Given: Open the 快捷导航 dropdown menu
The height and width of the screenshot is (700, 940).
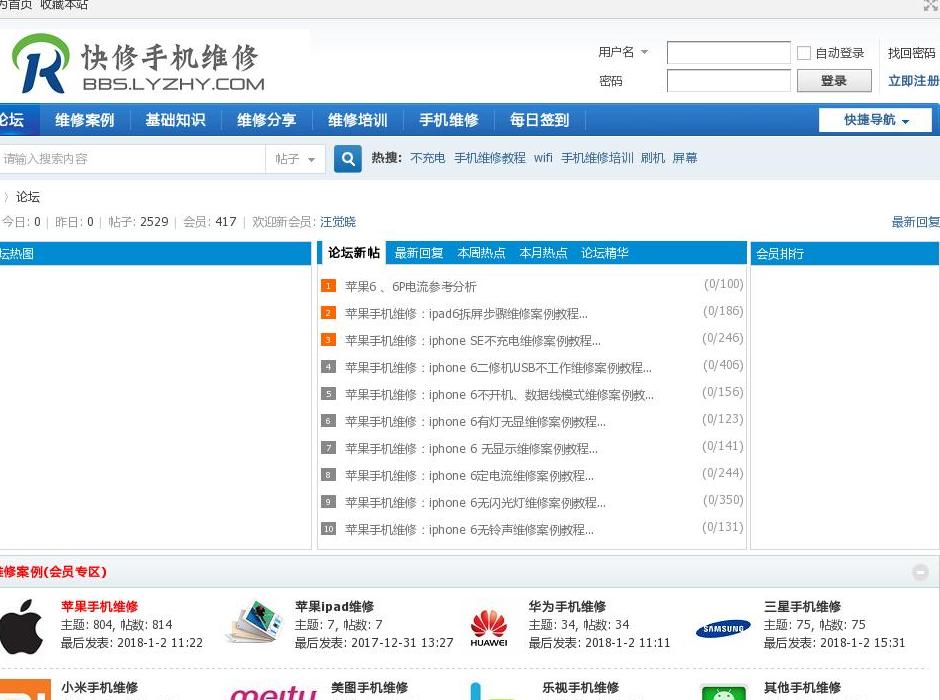Looking at the screenshot, I should pyautogui.click(x=875, y=120).
